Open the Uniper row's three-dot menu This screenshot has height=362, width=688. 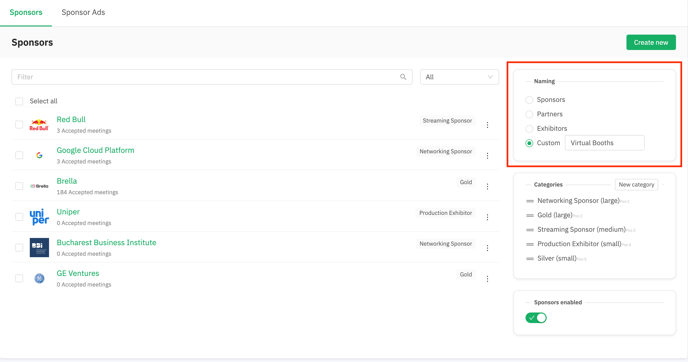pyautogui.click(x=487, y=217)
